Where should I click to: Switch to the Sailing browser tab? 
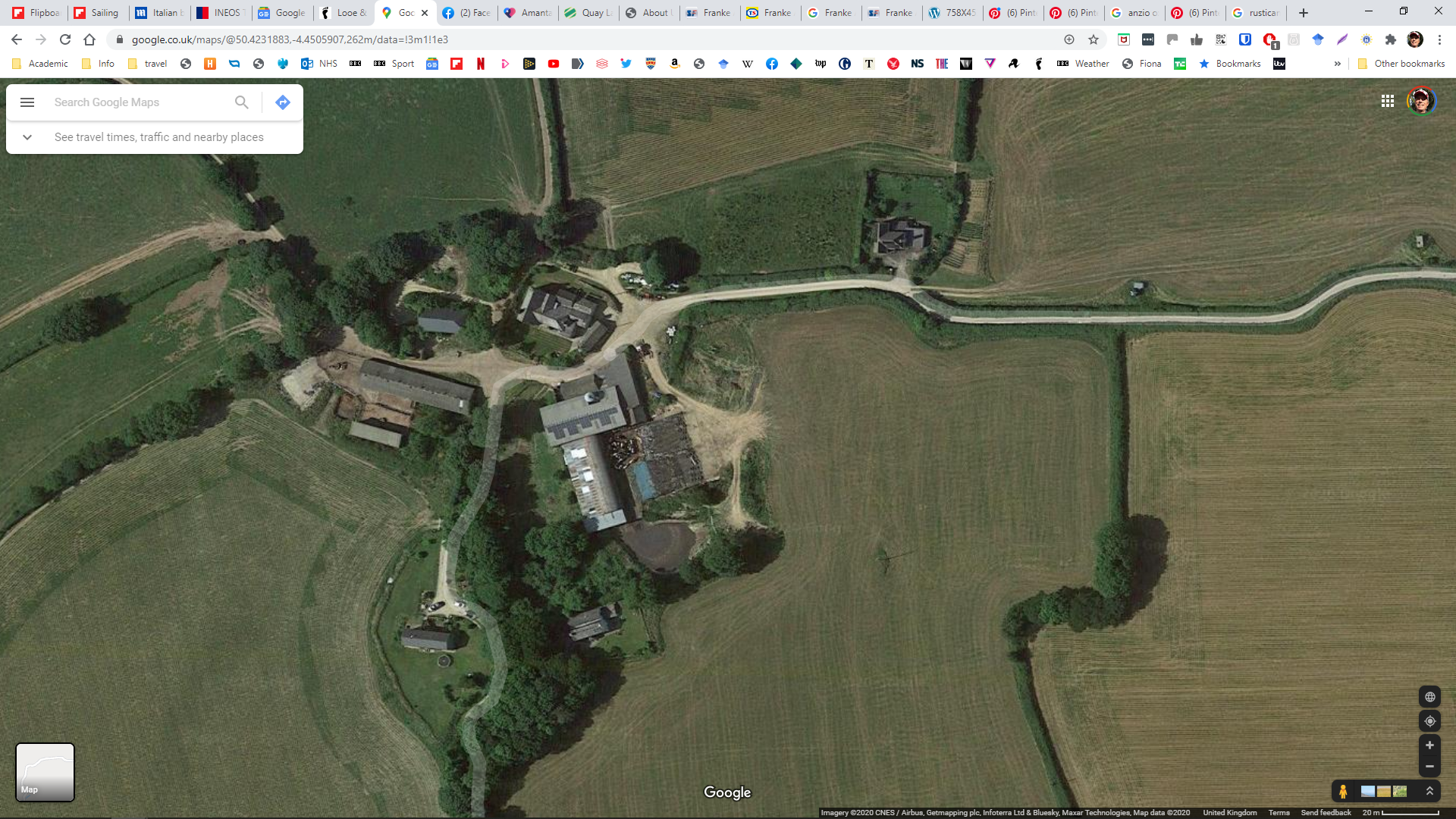98,13
